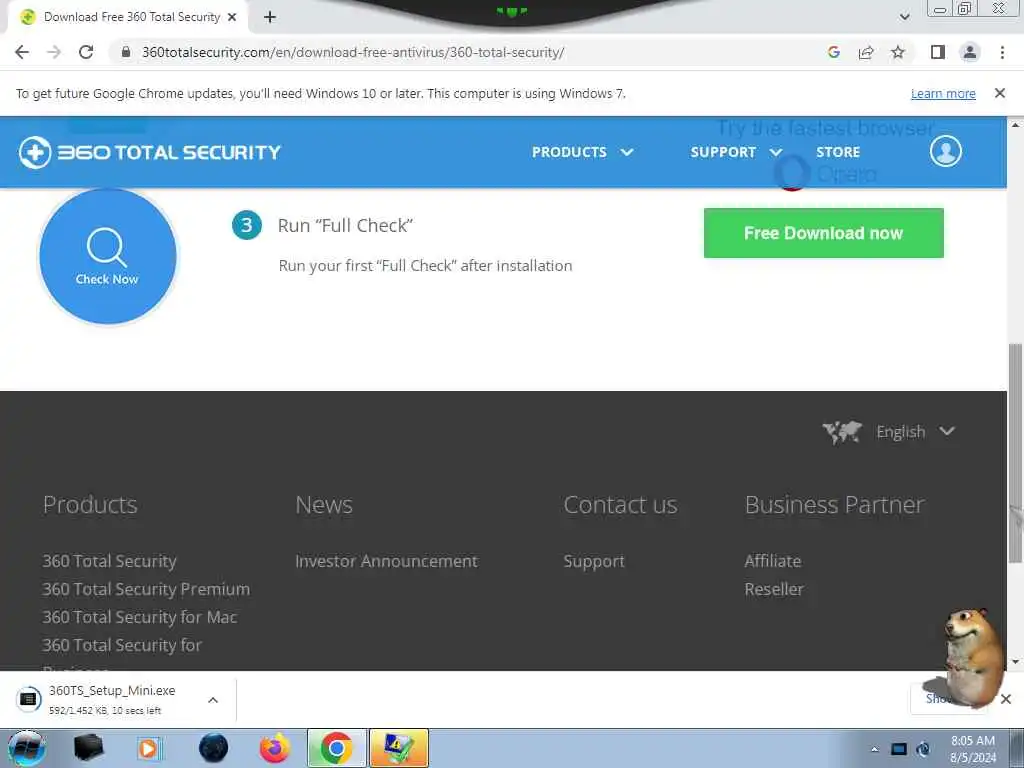Image resolution: width=1024 pixels, height=768 pixels.
Task: Close the downloads bar
Action: click(x=1006, y=699)
